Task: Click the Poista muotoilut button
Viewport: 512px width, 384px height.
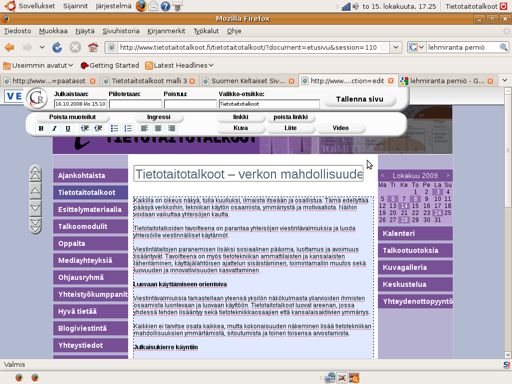Action: 72,117
